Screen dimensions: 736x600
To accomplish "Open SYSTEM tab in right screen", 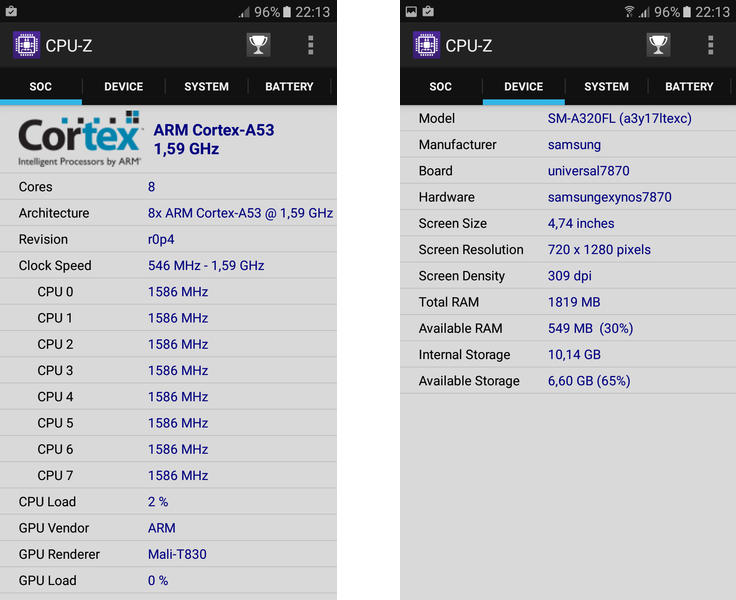I will point(606,86).
